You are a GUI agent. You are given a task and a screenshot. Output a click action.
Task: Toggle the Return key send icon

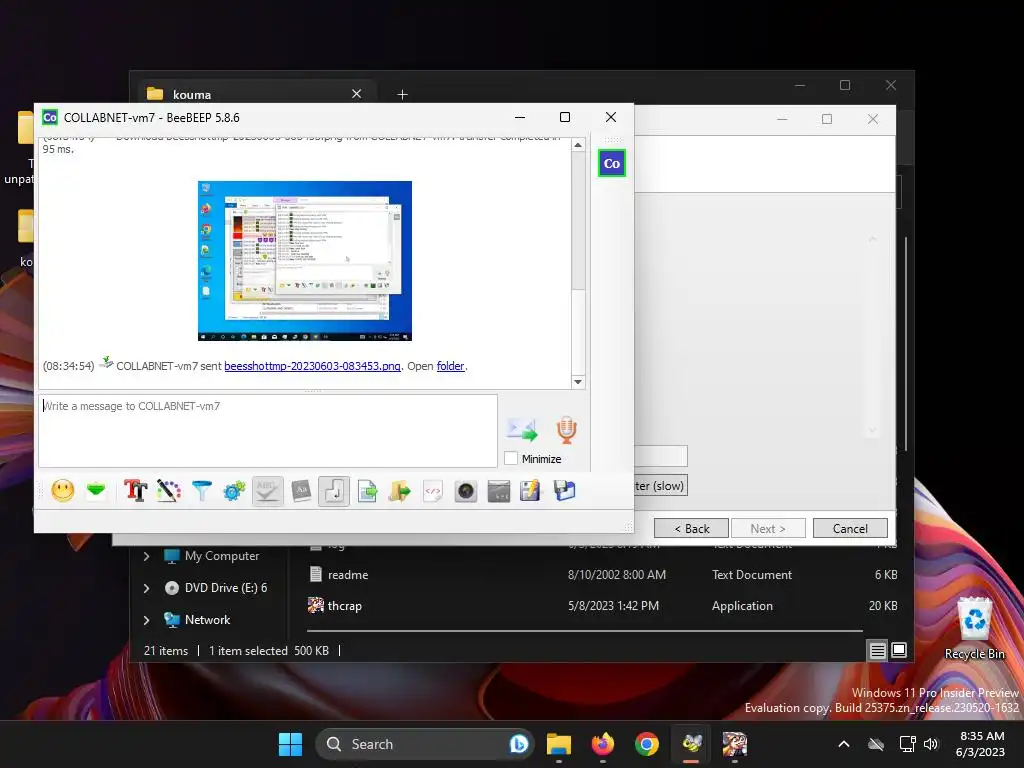pos(334,491)
